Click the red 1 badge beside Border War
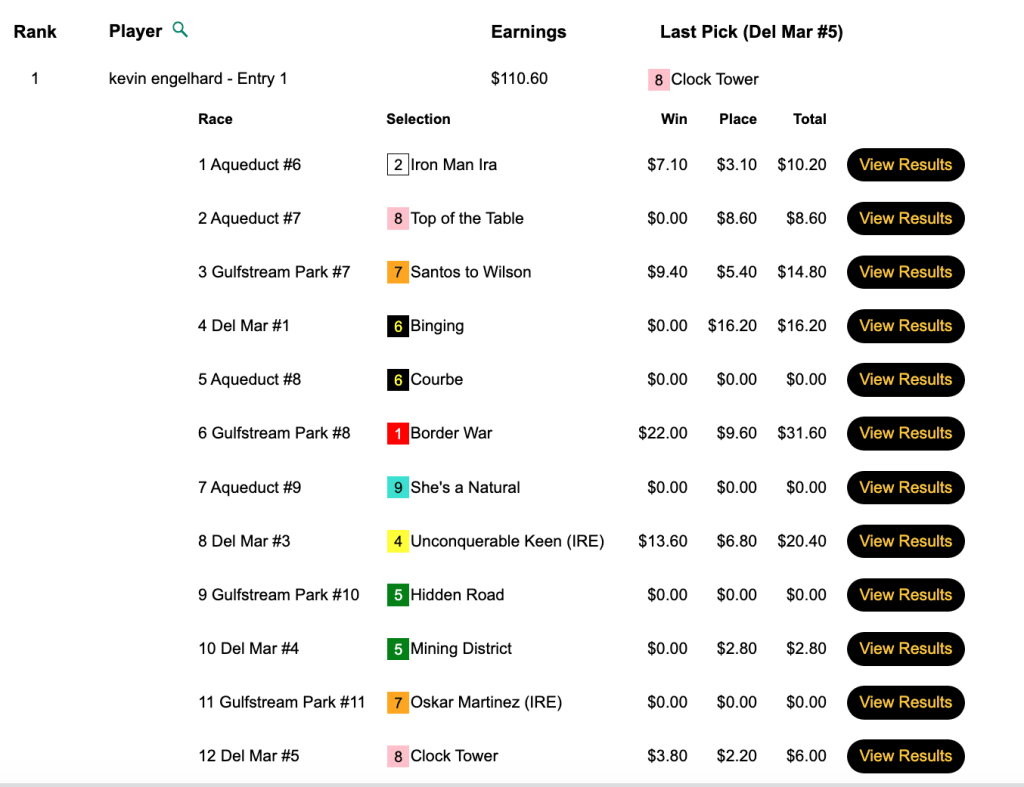This screenshot has width=1024, height=787. [x=397, y=434]
